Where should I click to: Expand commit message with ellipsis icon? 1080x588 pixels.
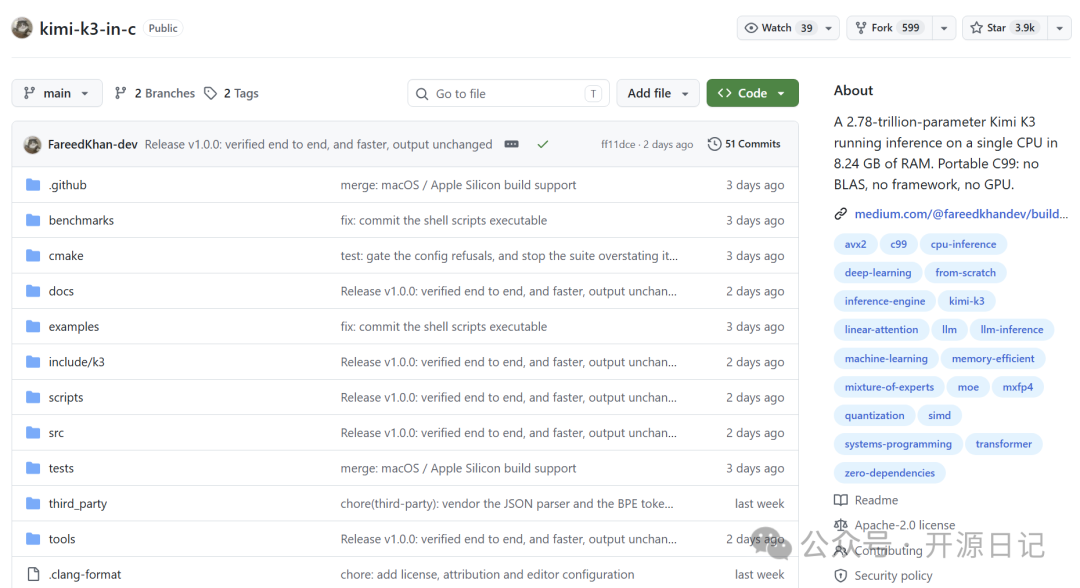coord(511,144)
